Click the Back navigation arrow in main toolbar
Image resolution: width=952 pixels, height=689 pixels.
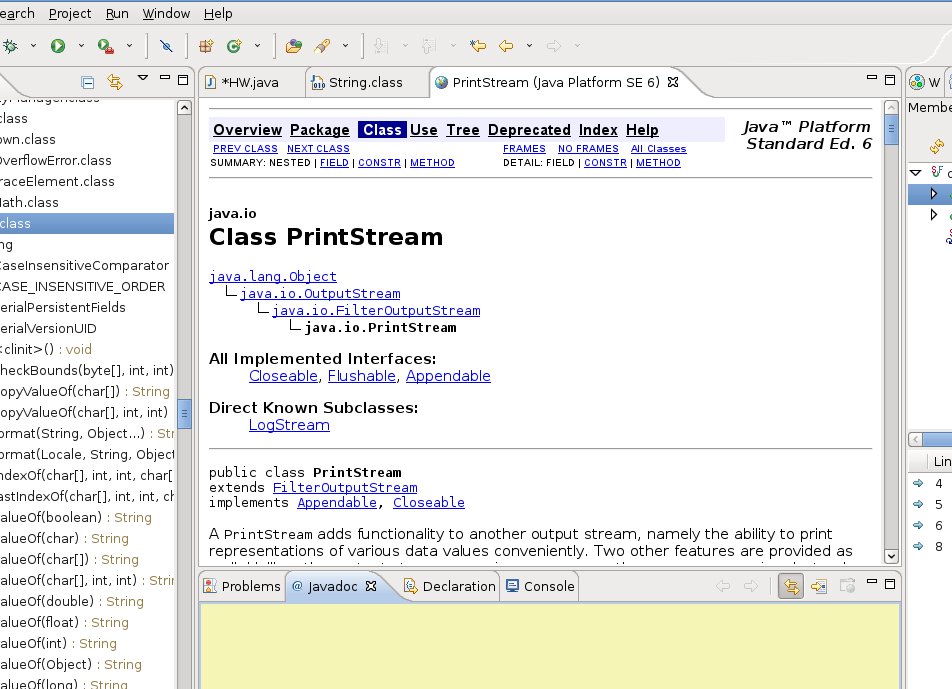click(x=506, y=46)
